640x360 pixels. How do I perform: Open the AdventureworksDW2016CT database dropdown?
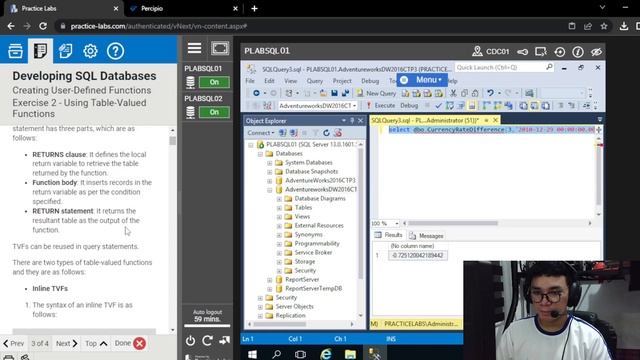317,106
